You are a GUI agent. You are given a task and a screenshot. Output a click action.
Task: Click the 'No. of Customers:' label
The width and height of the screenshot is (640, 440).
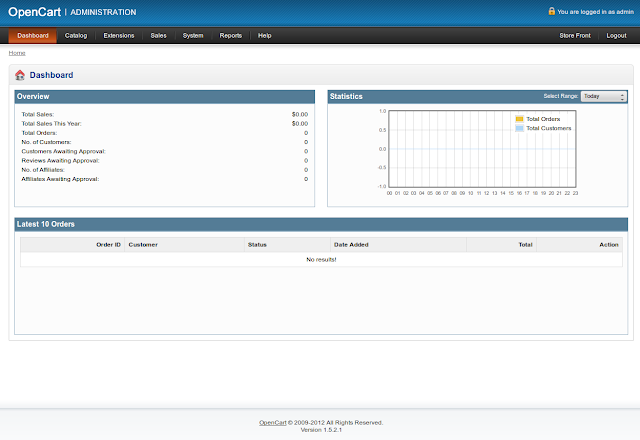click(46, 142)
